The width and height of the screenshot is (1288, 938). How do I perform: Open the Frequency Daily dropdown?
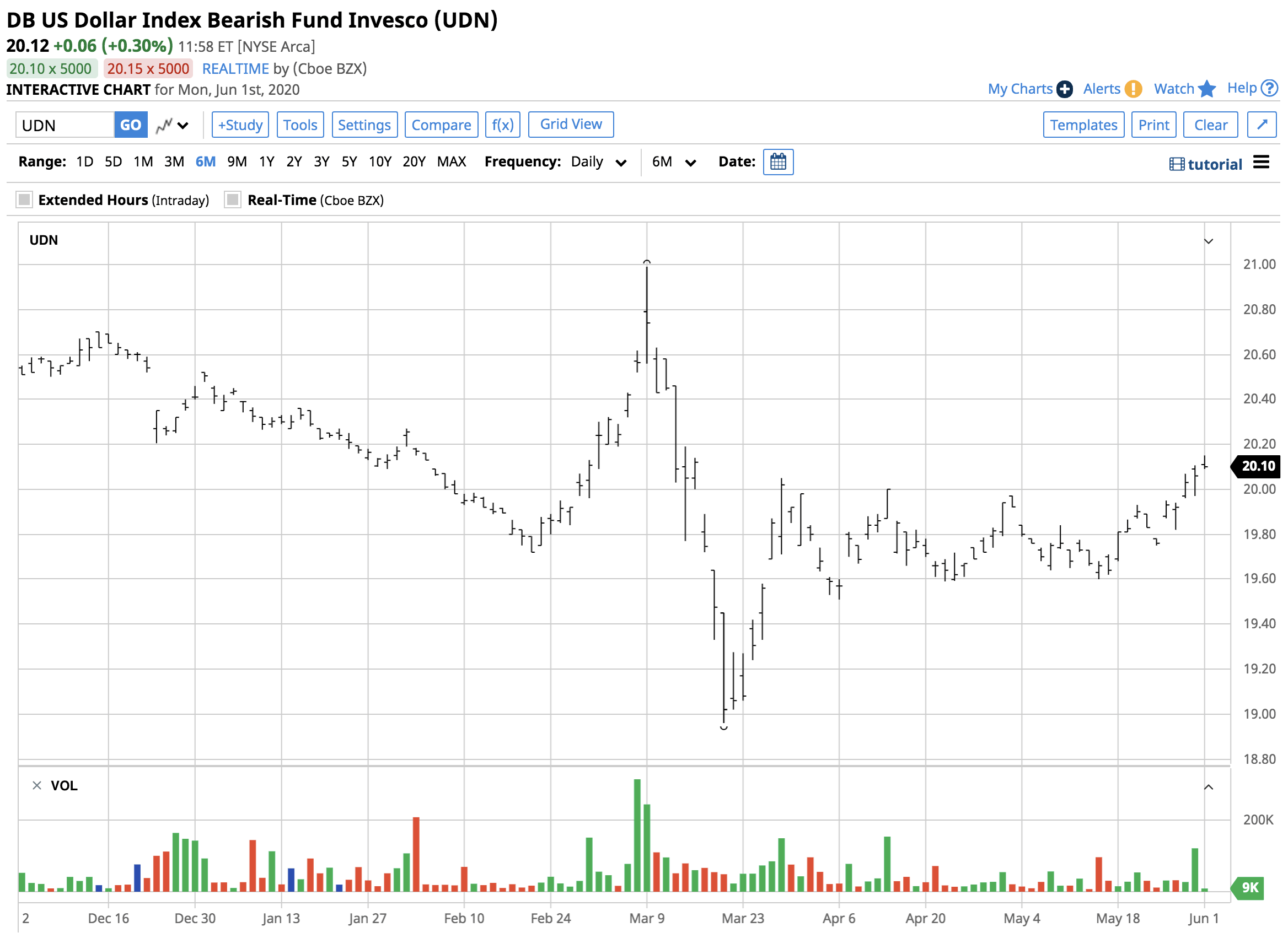tap(599, 163)
